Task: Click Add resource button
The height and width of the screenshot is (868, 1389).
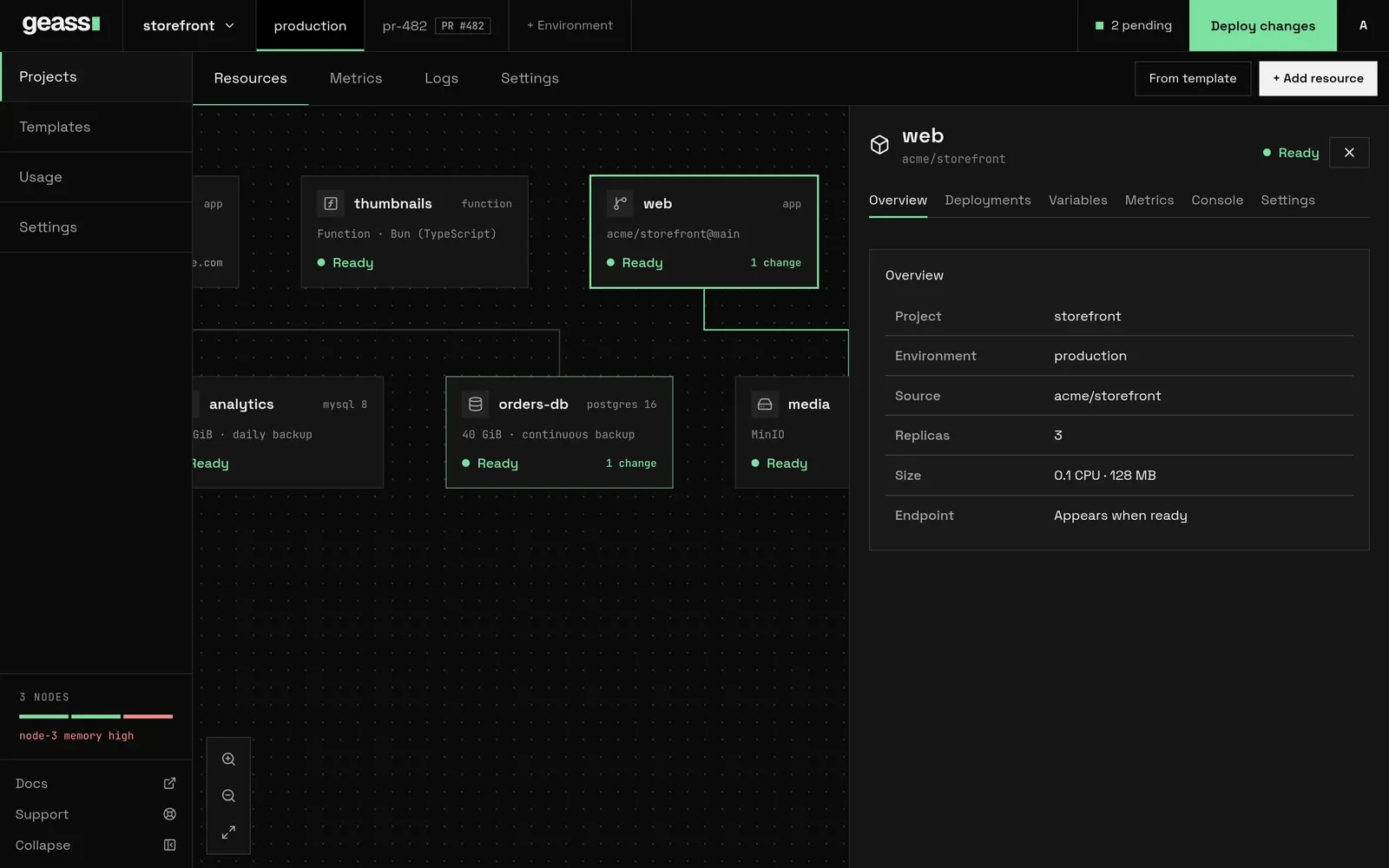Action: tap(1318, 78)
